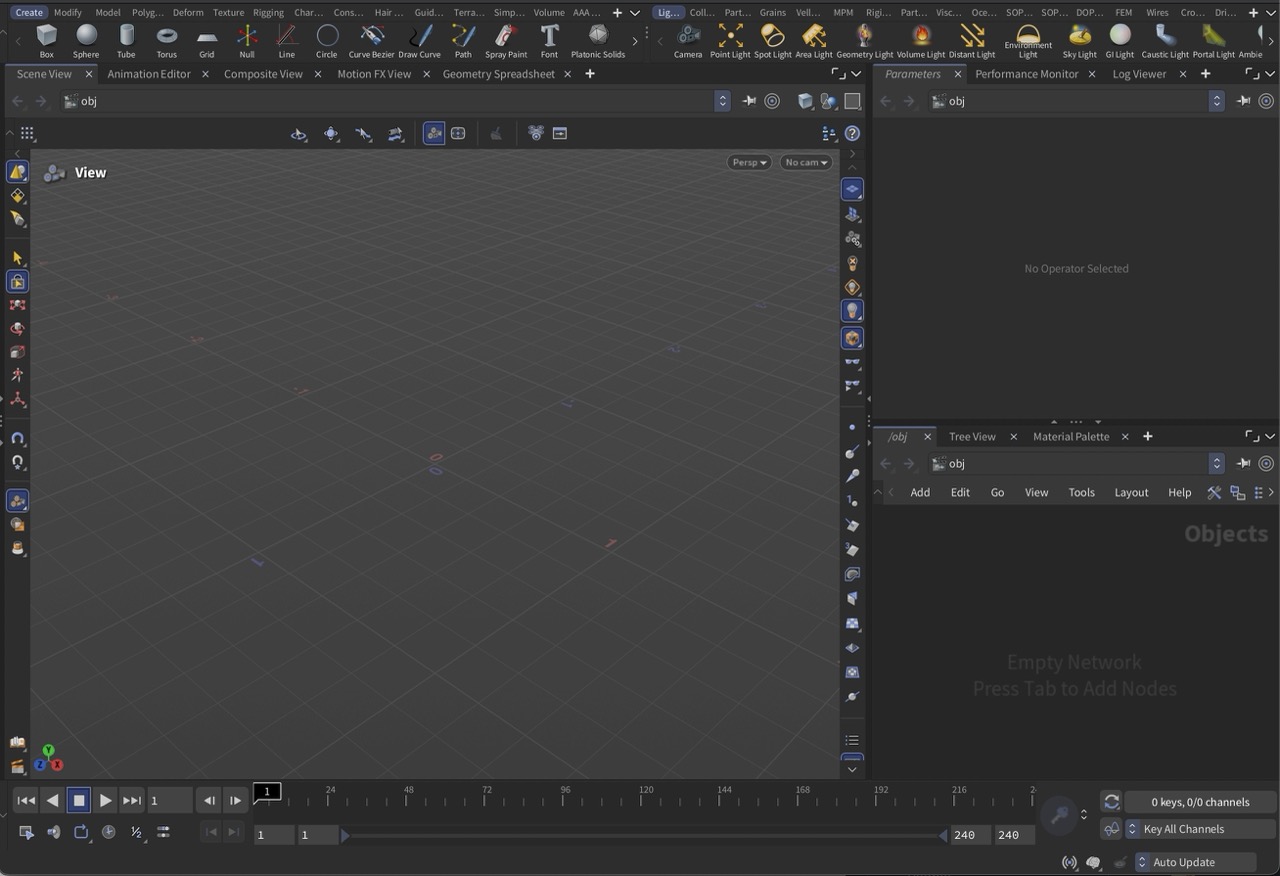Open the Modify shelf tab
The height and width of the screenshot is (876, 1280).
click(68, 12)
